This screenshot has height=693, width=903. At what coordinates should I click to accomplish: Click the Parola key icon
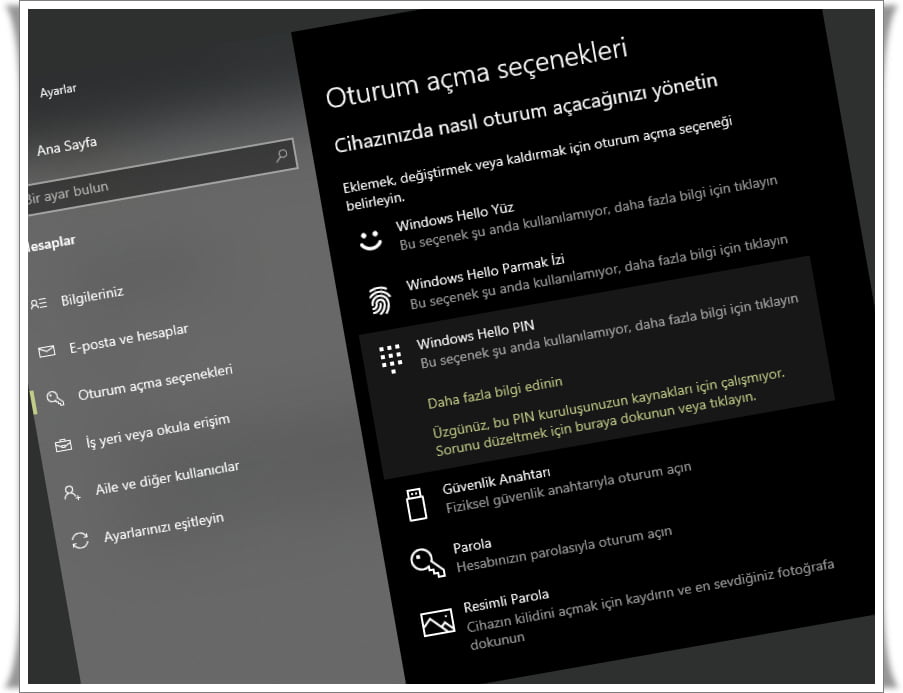point(427,562)
